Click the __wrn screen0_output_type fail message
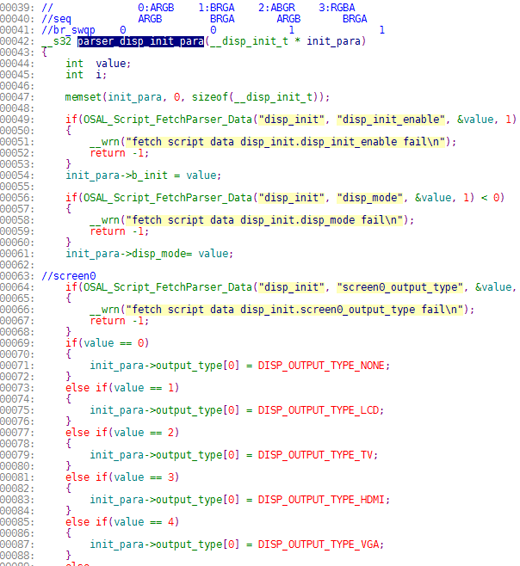This screenshot has width=520, height=566. pyautogui.click(x=282, y=310)
